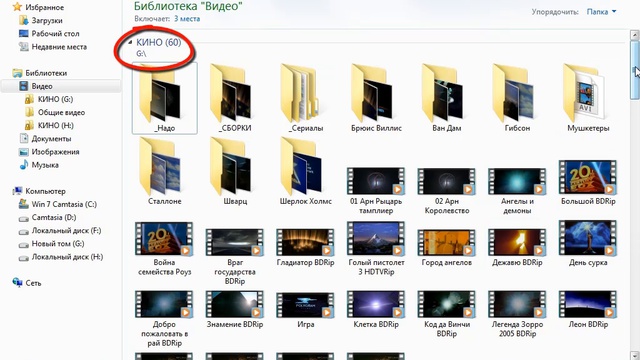Open the Мушкетеры folder
The height and width of the screenshot is (360, 640).
pos(588,98)
